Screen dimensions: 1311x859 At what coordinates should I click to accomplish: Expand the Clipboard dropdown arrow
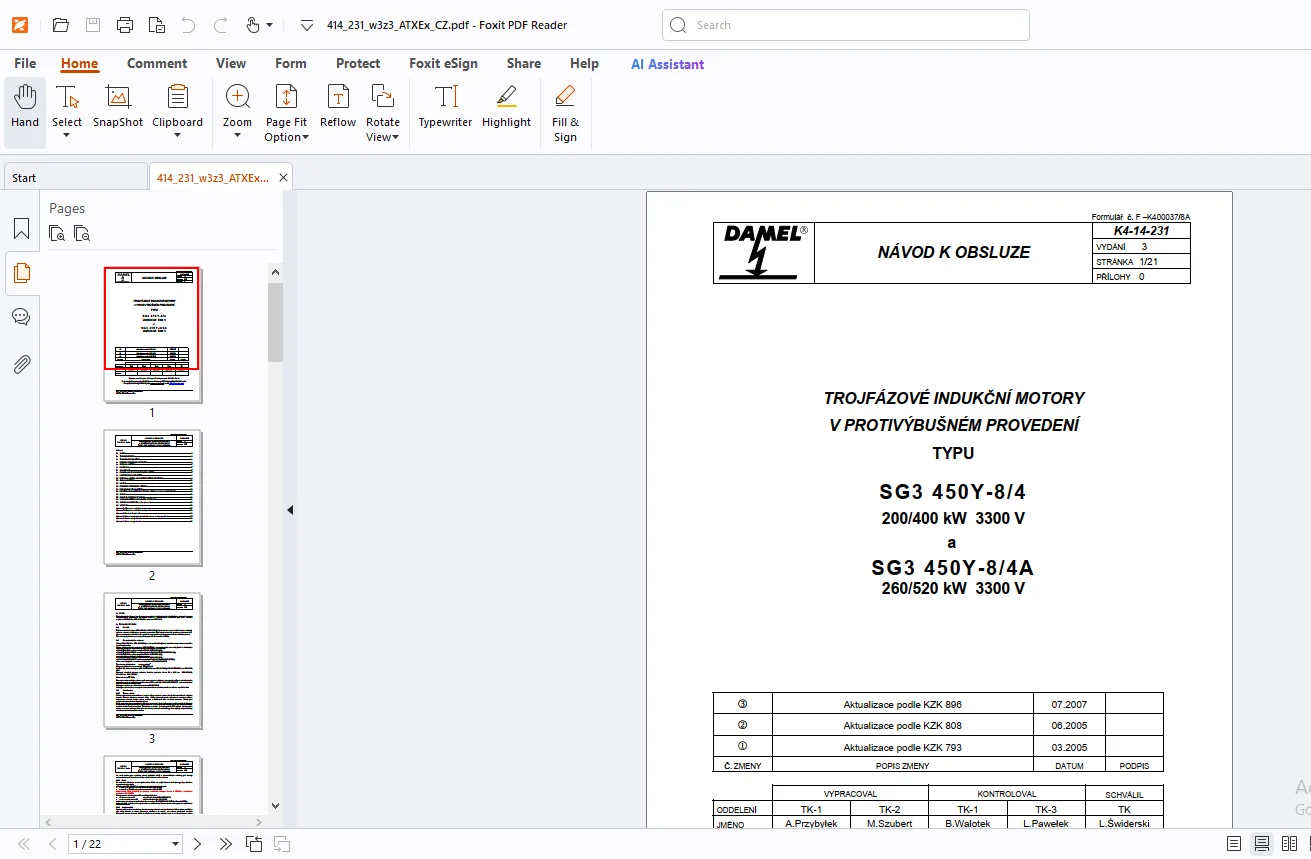pos(178,136)
